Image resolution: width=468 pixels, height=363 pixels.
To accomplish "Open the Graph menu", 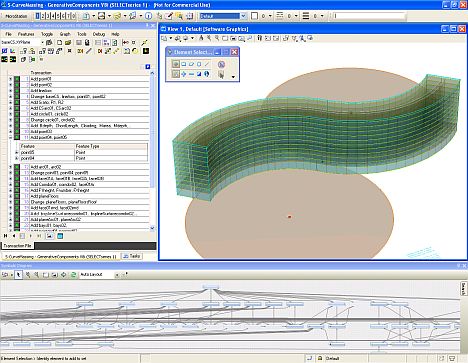I will [65, 34].
